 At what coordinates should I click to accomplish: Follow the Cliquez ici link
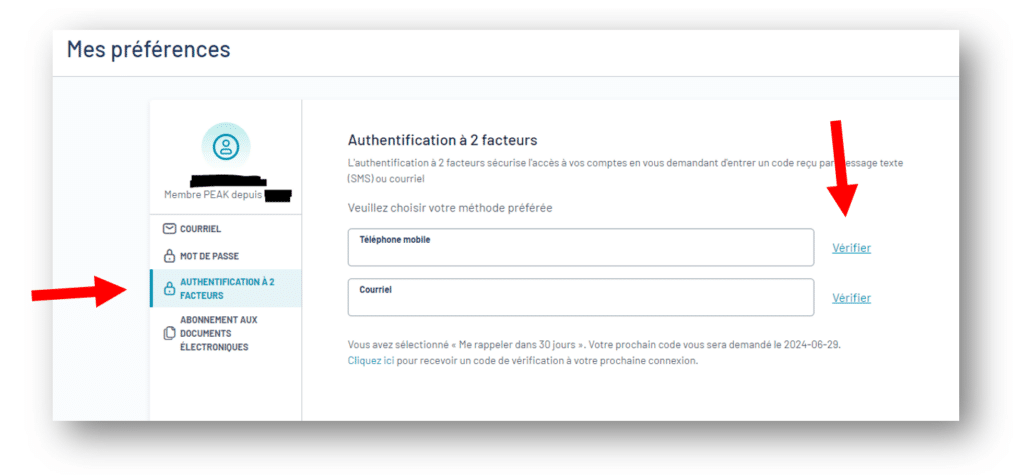point(371,361)
